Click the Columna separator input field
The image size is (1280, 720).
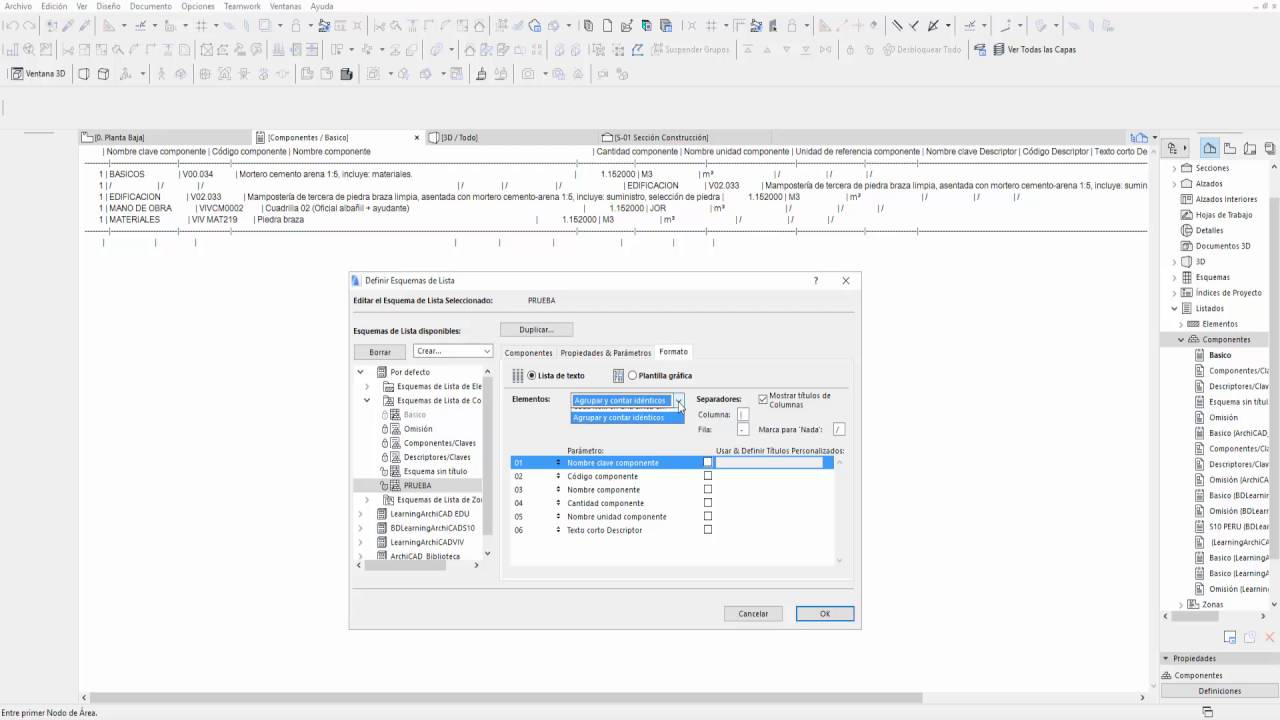point(743,414)
